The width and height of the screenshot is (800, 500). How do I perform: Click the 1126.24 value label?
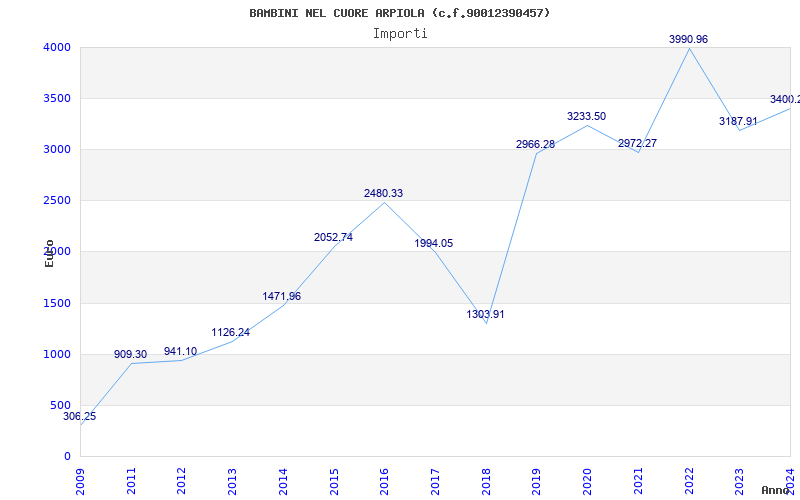pos(231,333)
